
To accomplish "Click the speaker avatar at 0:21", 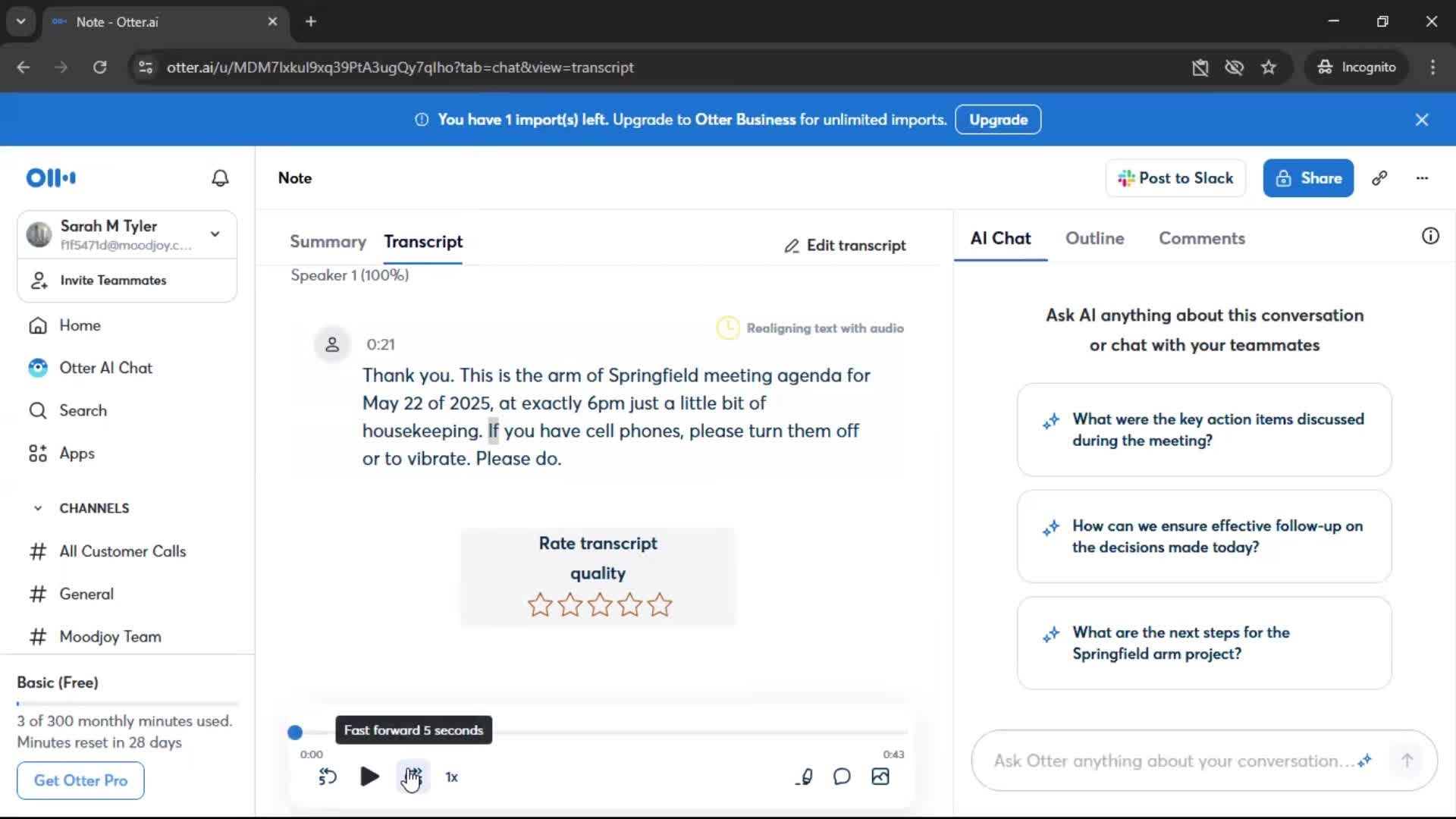I will [x=332, y=345].
